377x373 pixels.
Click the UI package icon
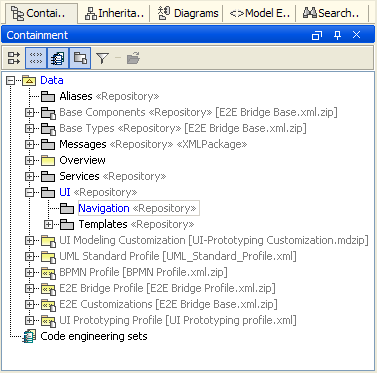(x=48, y=192)
